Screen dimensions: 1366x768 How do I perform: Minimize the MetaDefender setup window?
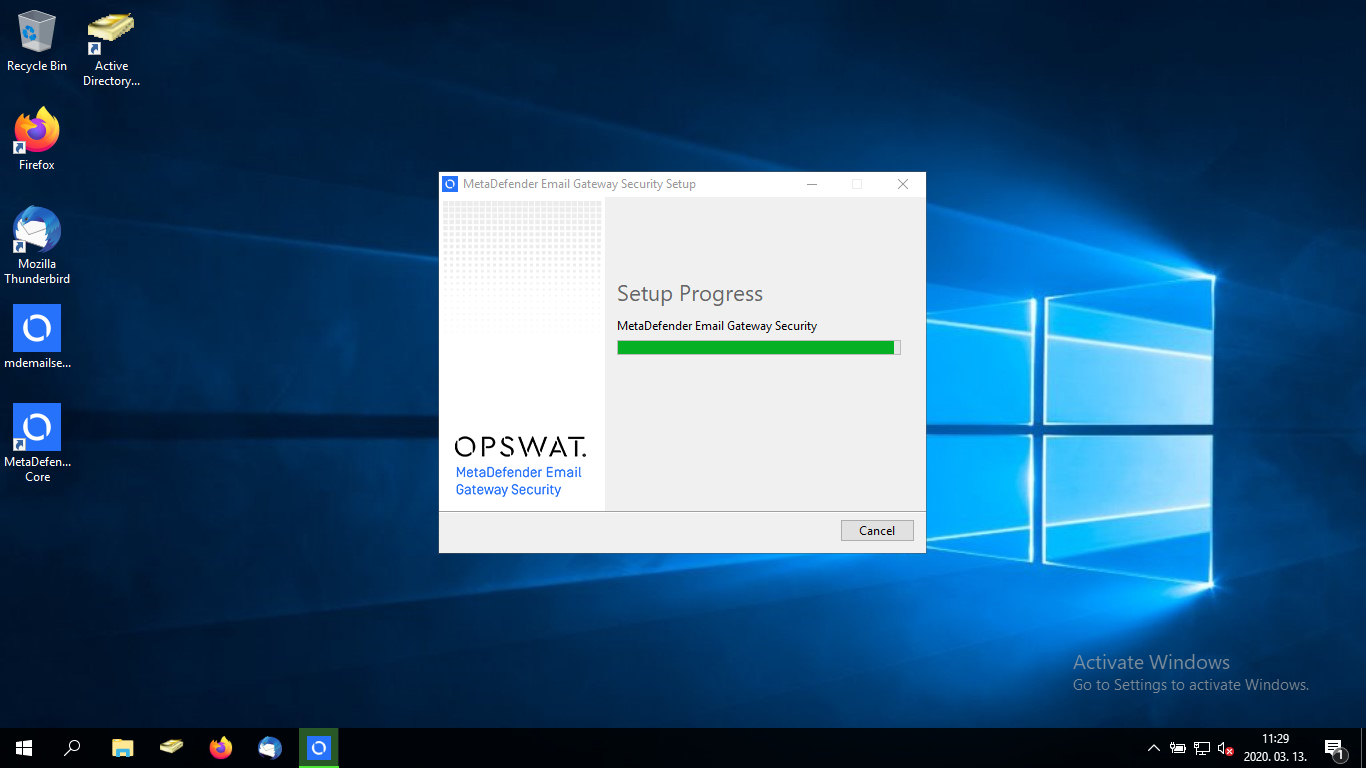point(812,184)
